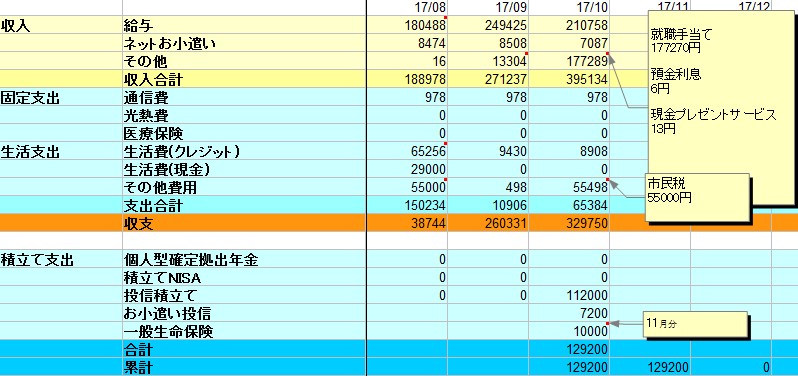Click the その他 cell showing 13304
This screenshot has width=798, height=376.
click(488, 61)
